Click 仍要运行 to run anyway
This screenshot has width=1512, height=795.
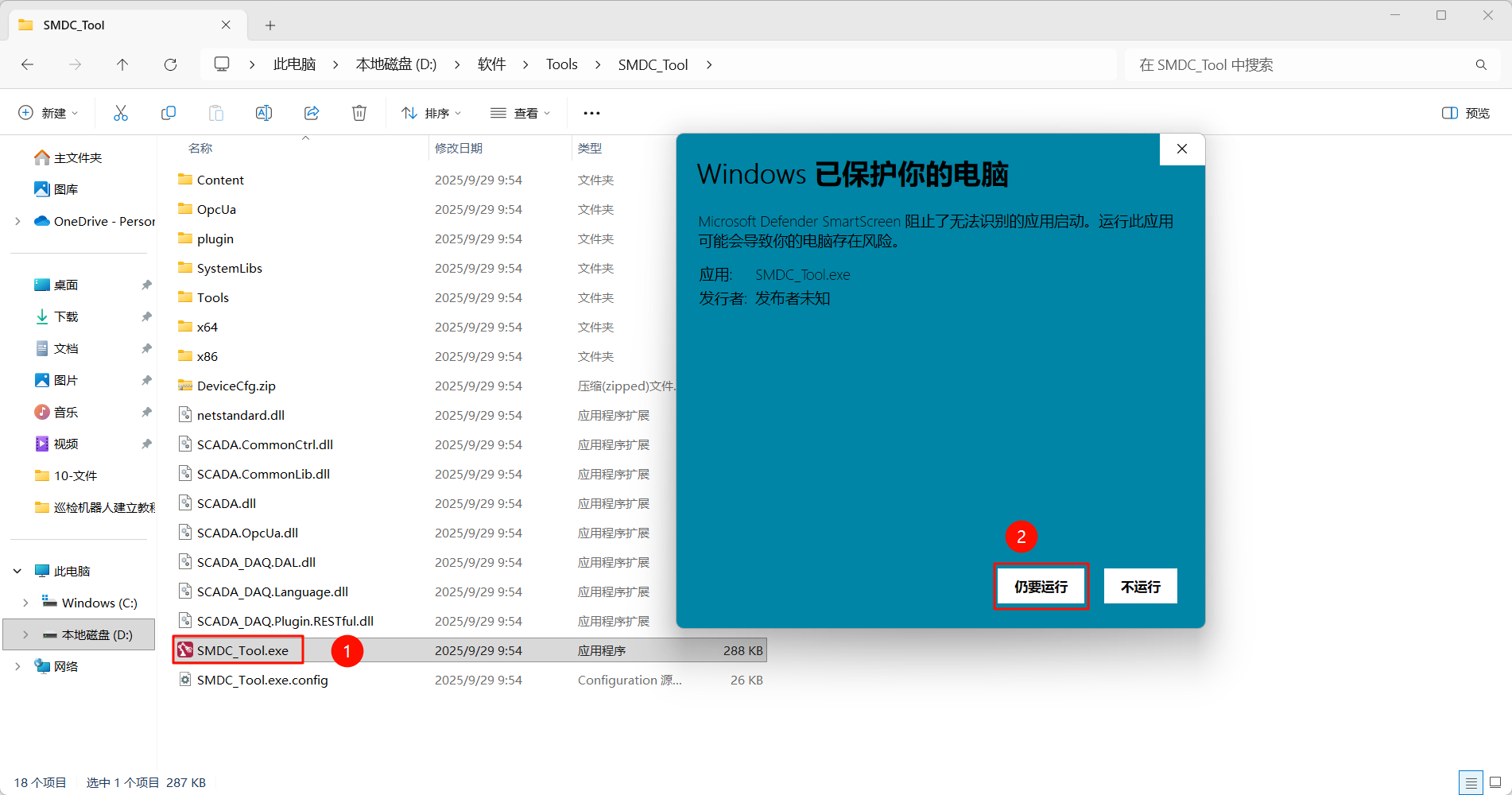pyautogui.click(x=1041, y=587)
